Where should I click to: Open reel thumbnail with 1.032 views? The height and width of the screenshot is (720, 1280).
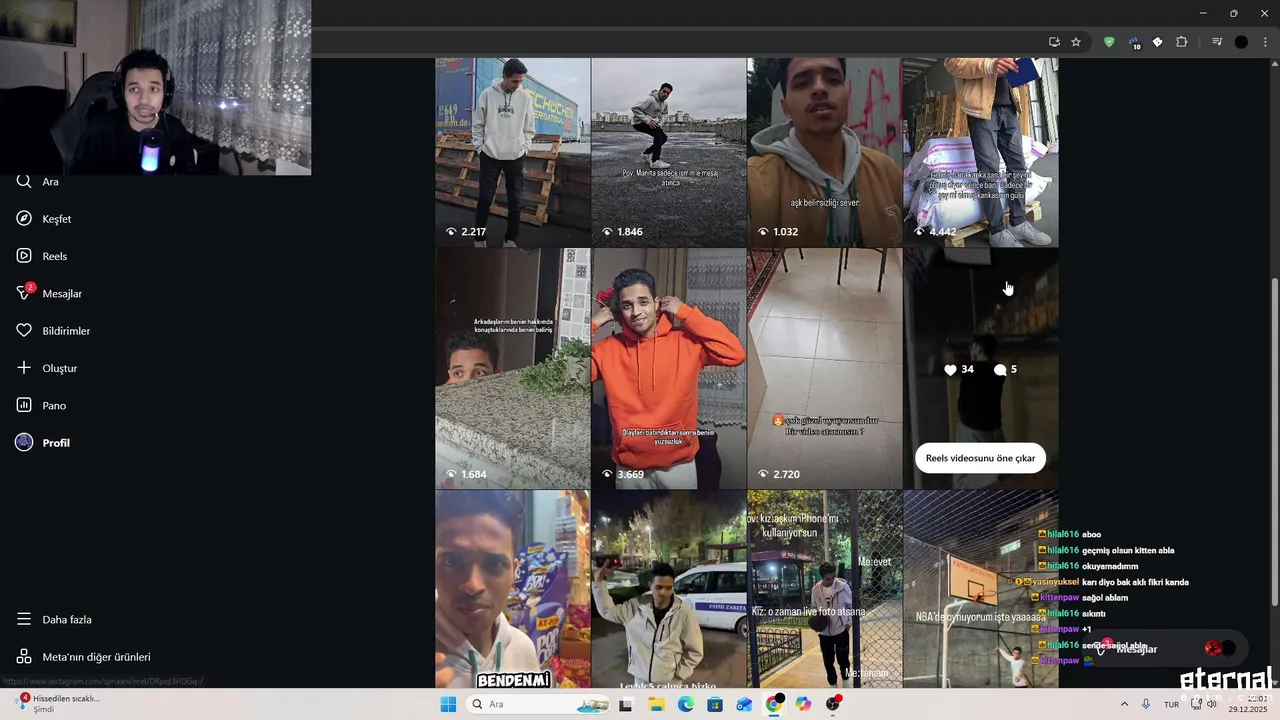pyautogui.click(x=824, y=152)
